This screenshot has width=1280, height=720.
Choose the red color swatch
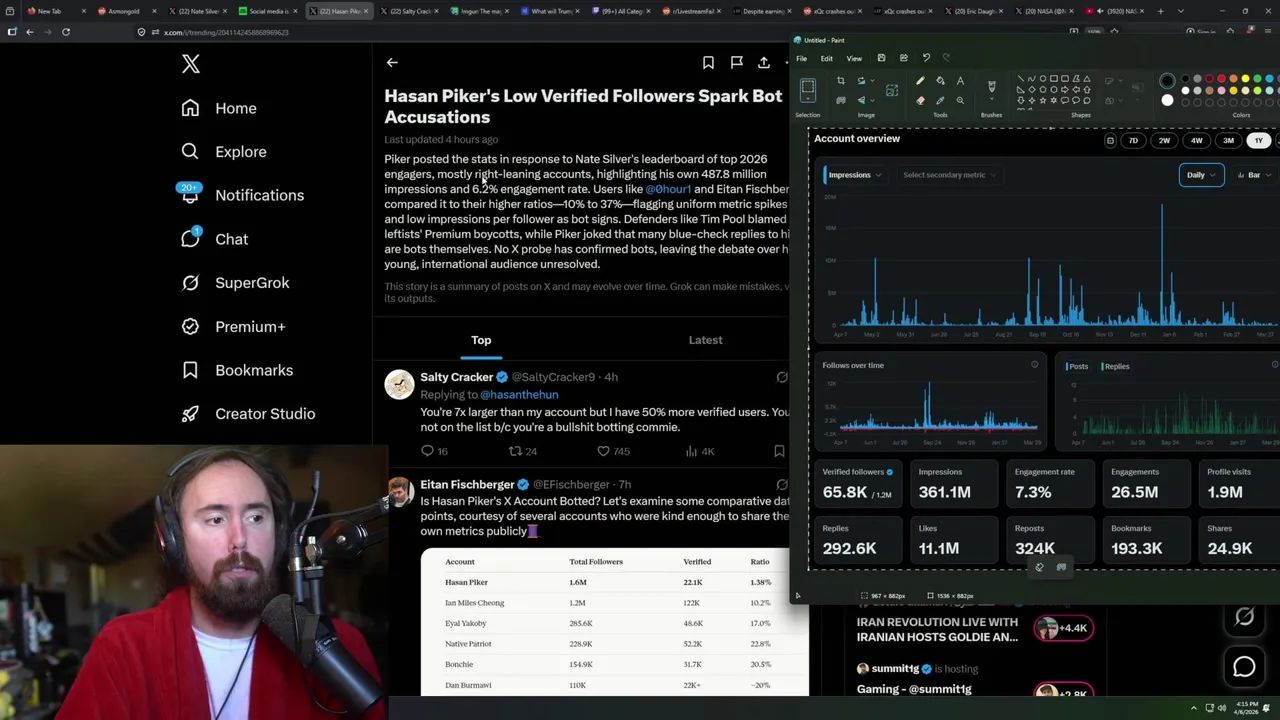(1221, 79)
